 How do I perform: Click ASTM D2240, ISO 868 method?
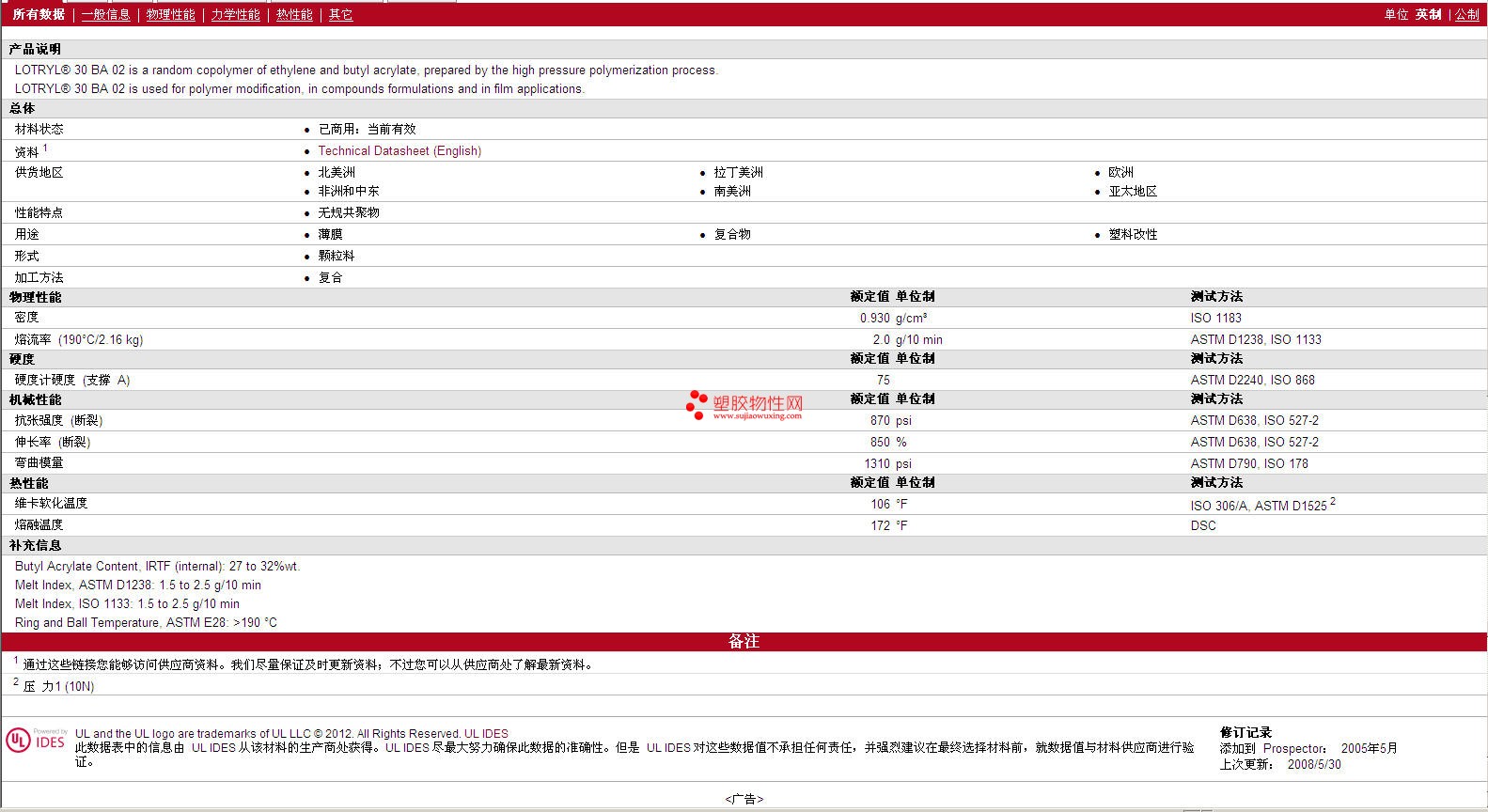click(1253, 381)
